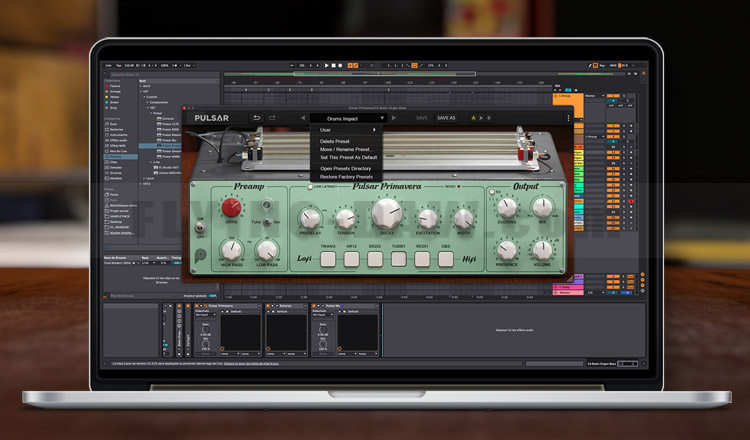Click the Low Pass knob

tap(267, 250)
